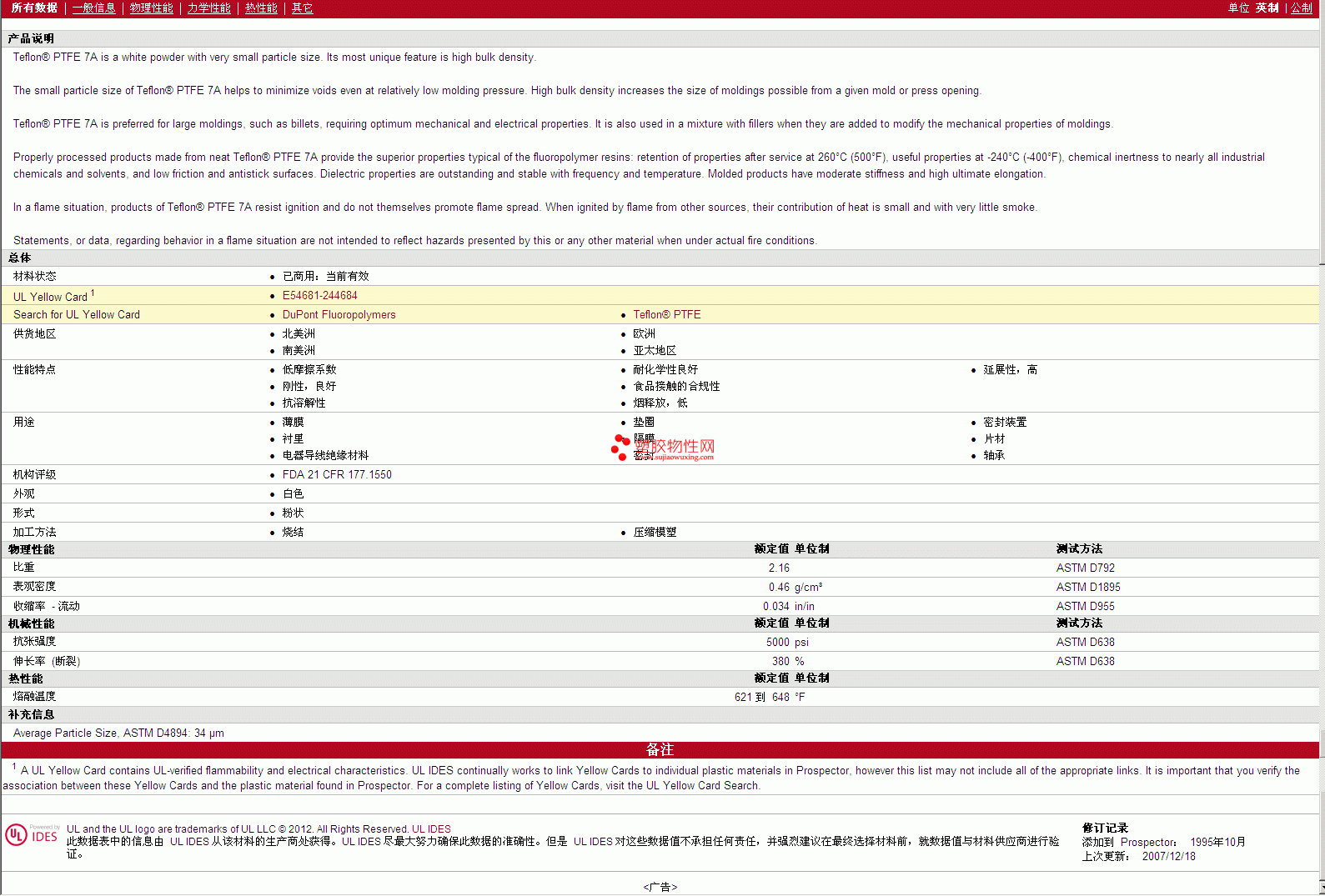Switch to the 热性能 tab
1325x896 pixels.
tap(261, 8)
